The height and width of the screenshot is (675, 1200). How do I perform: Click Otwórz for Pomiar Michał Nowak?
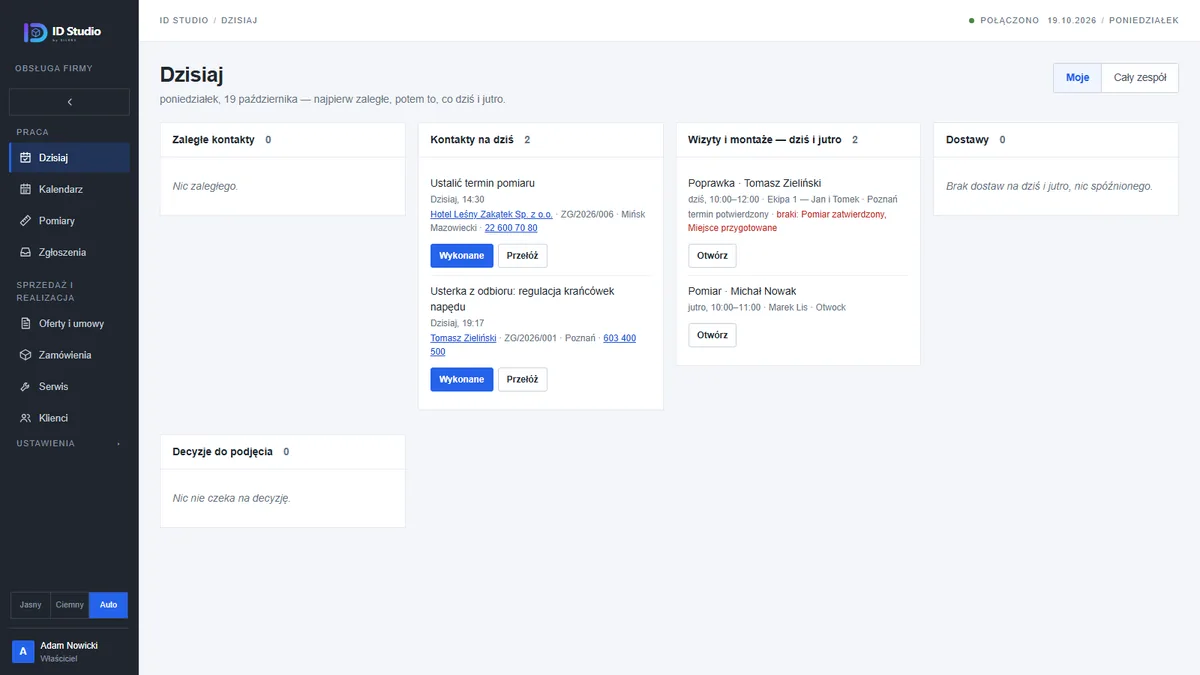click(712, 335)
